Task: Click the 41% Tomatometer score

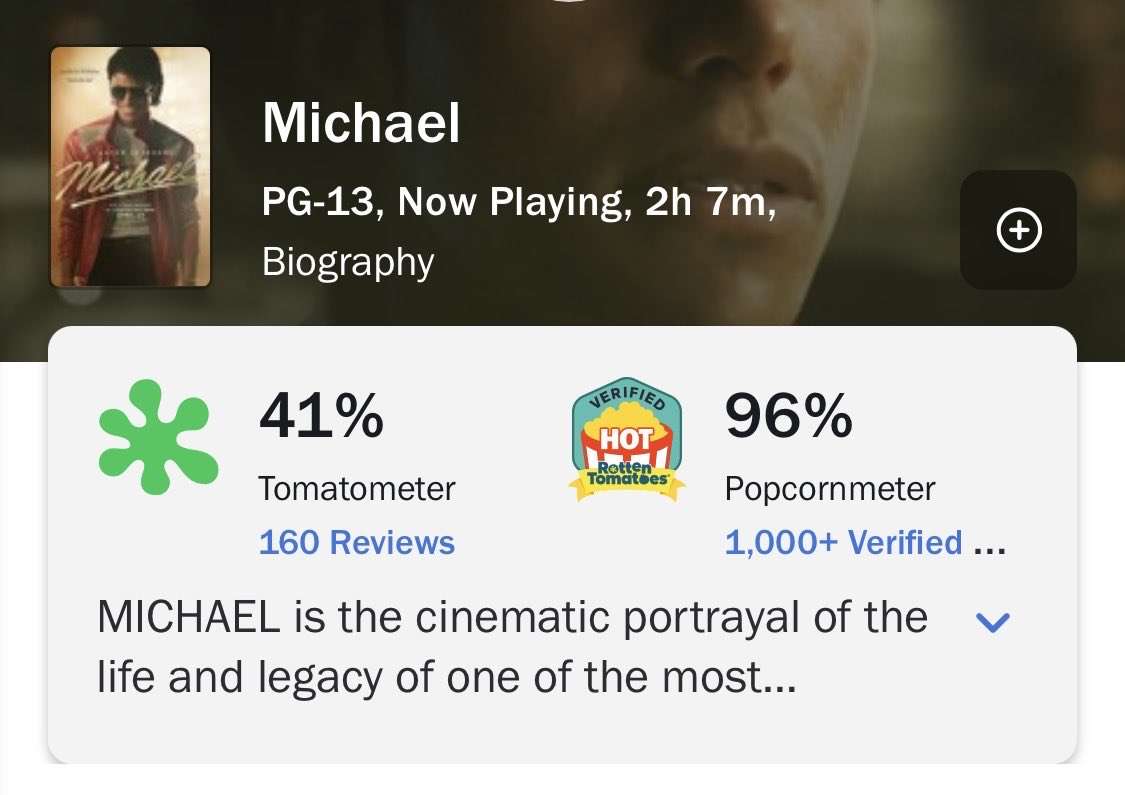Action: click(322, 418)
